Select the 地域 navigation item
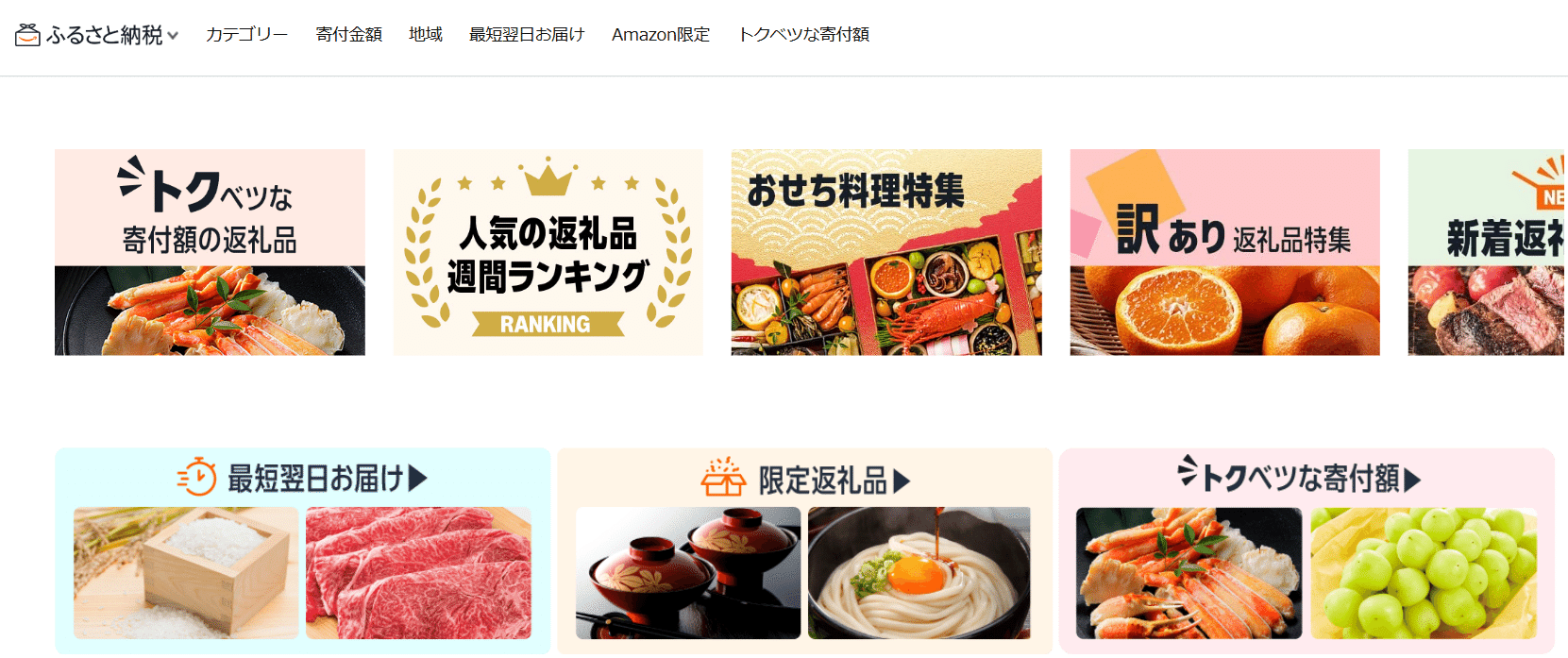The image size is (1568, 658). 426,34
